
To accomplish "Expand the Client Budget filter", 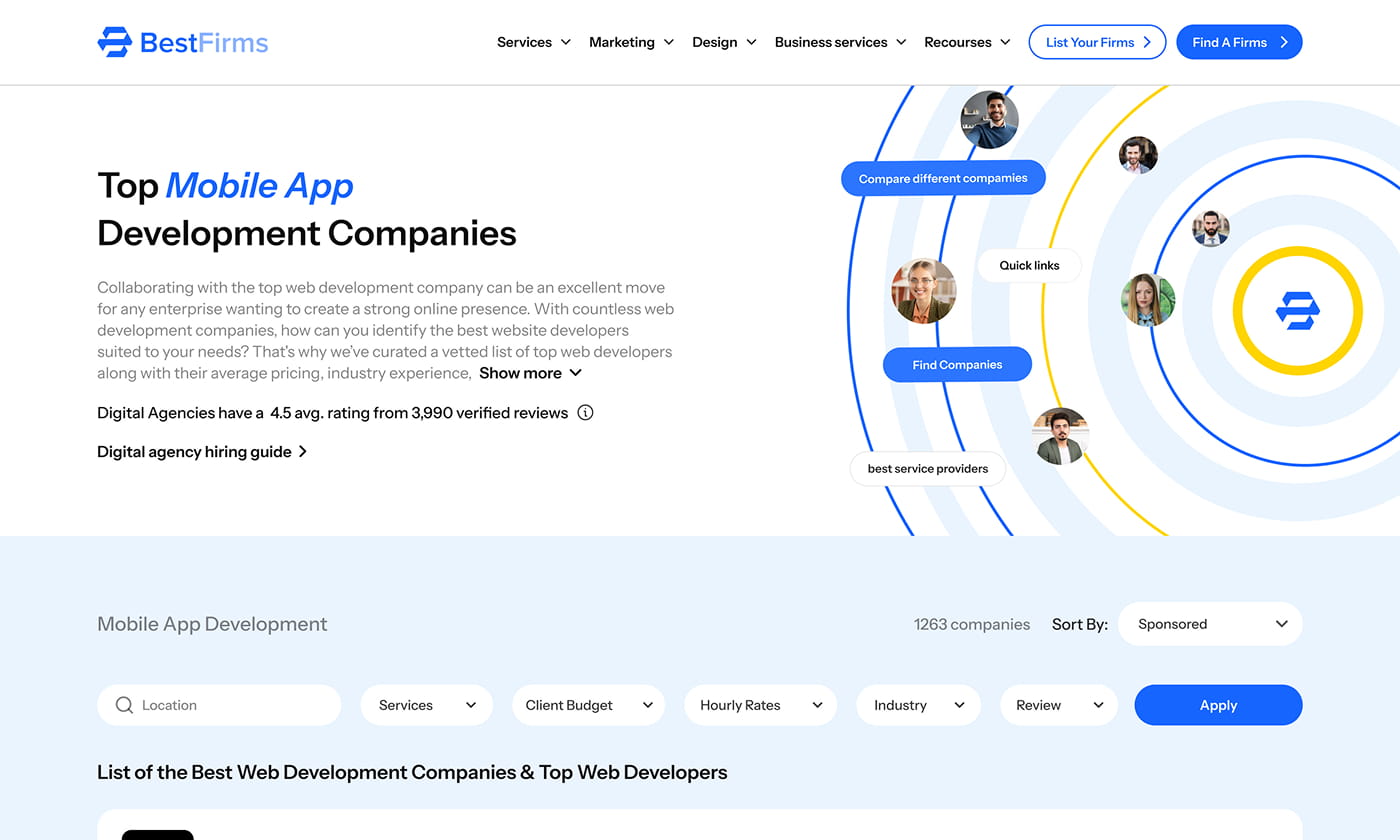I will point(588,705).
